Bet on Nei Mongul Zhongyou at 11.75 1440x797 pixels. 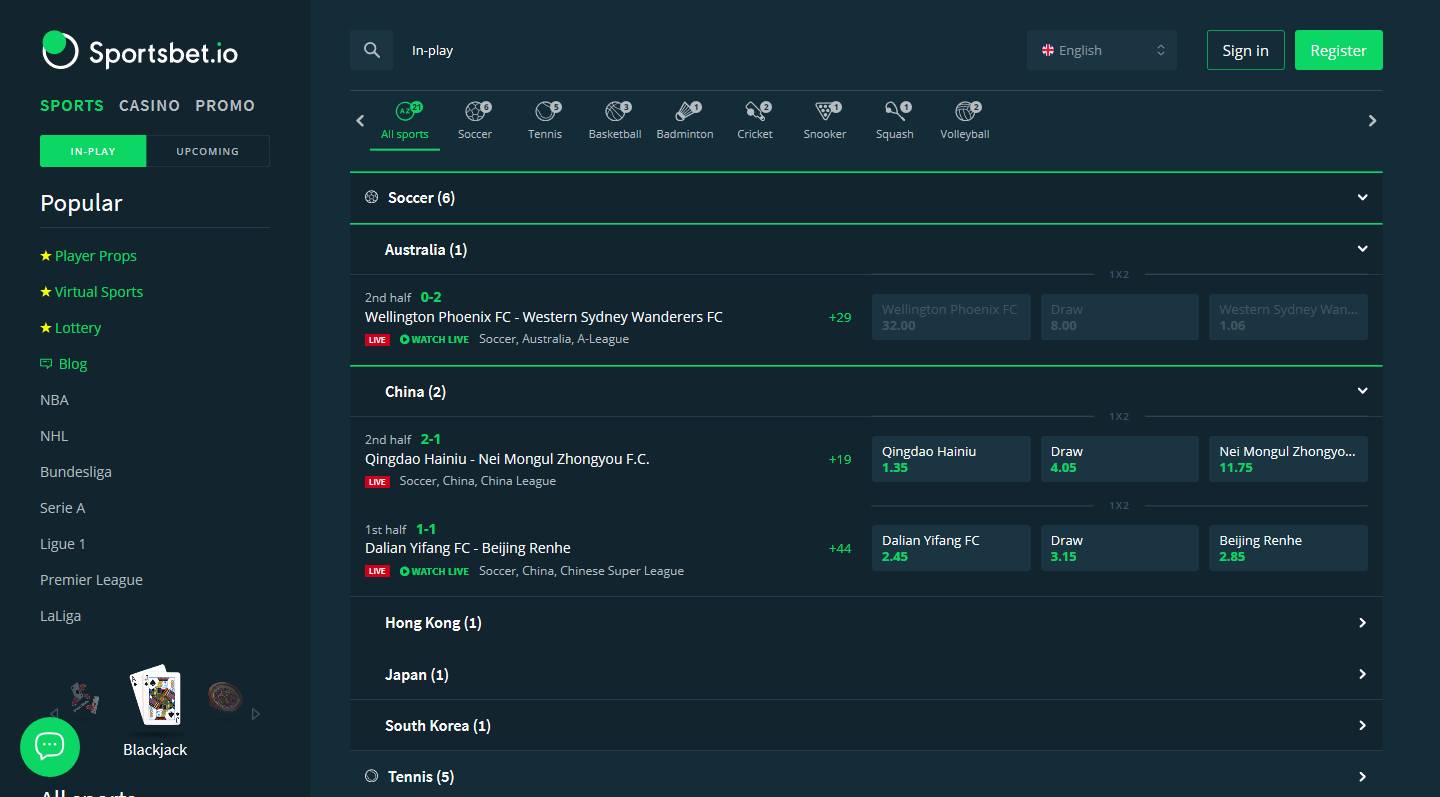click(x=1288, y=459)
